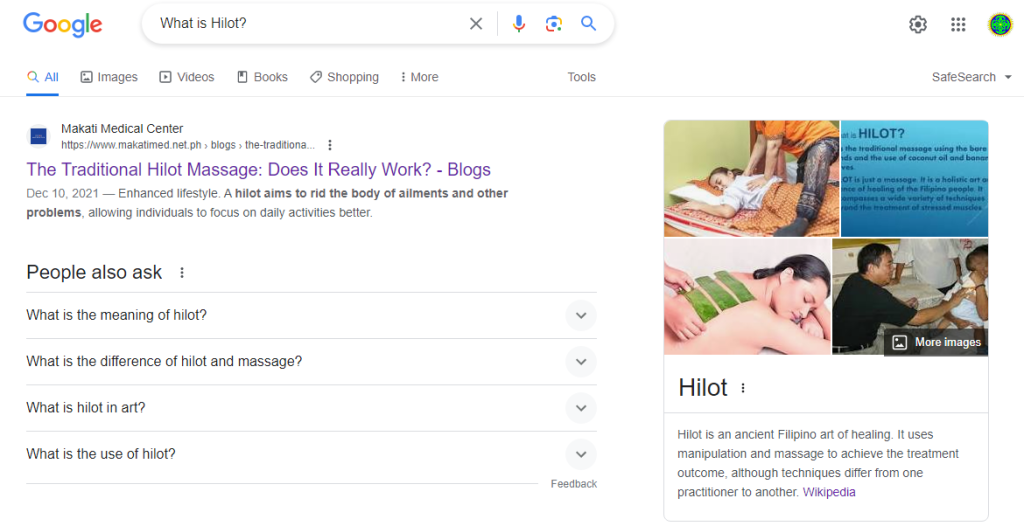1024x526 pixels.
Task: Expand "What is the meaning of hilot?"
Action: click(580, 315)
